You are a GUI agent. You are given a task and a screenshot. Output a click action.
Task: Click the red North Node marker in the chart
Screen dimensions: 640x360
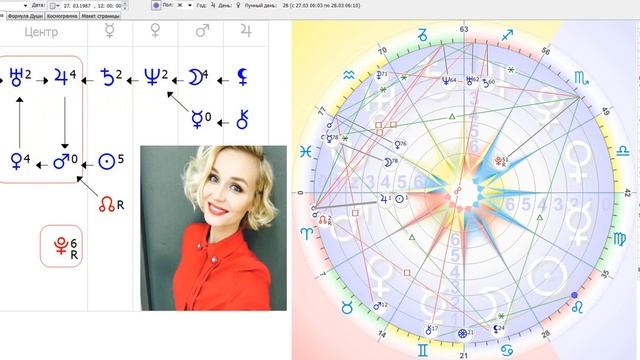[x=325, y=220]
